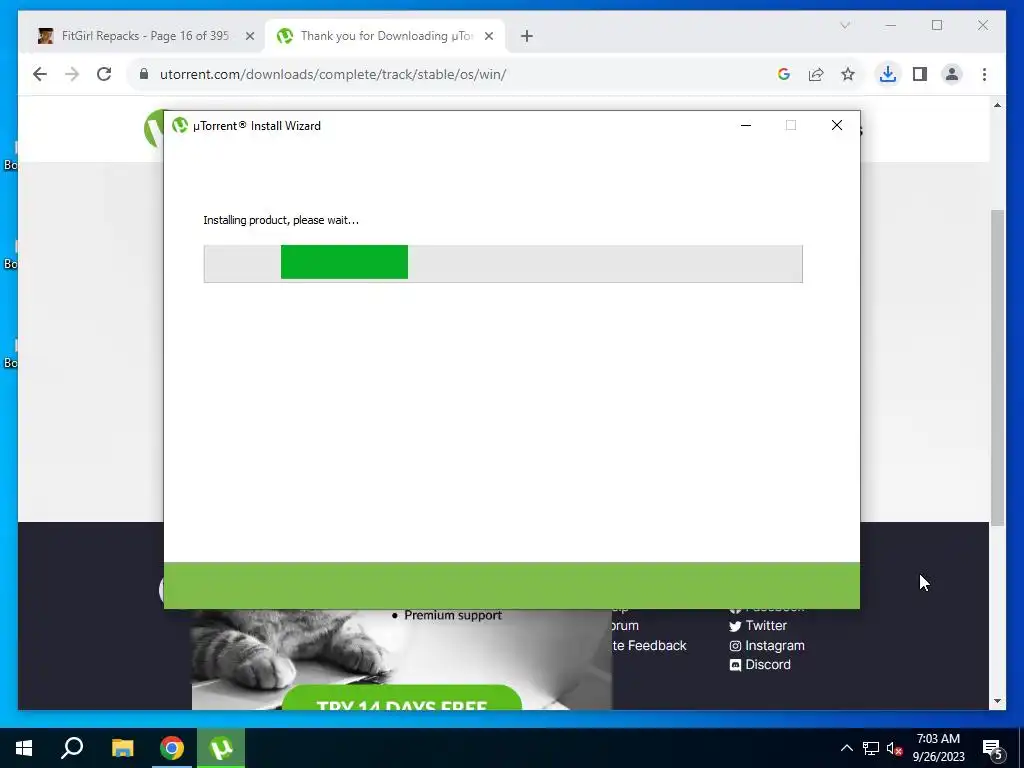
Task: Open the Google search icon in address bar
Action: pos(784,74)
